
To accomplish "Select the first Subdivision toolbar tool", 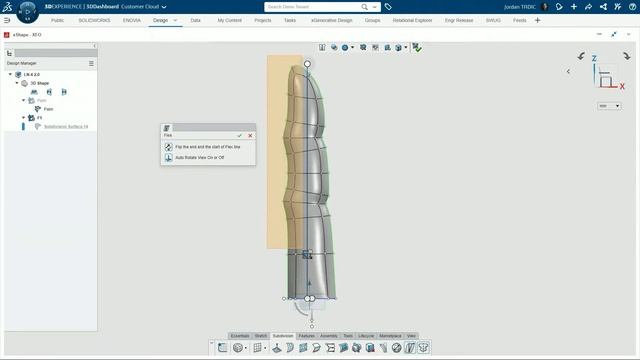I will coord(222,348).
